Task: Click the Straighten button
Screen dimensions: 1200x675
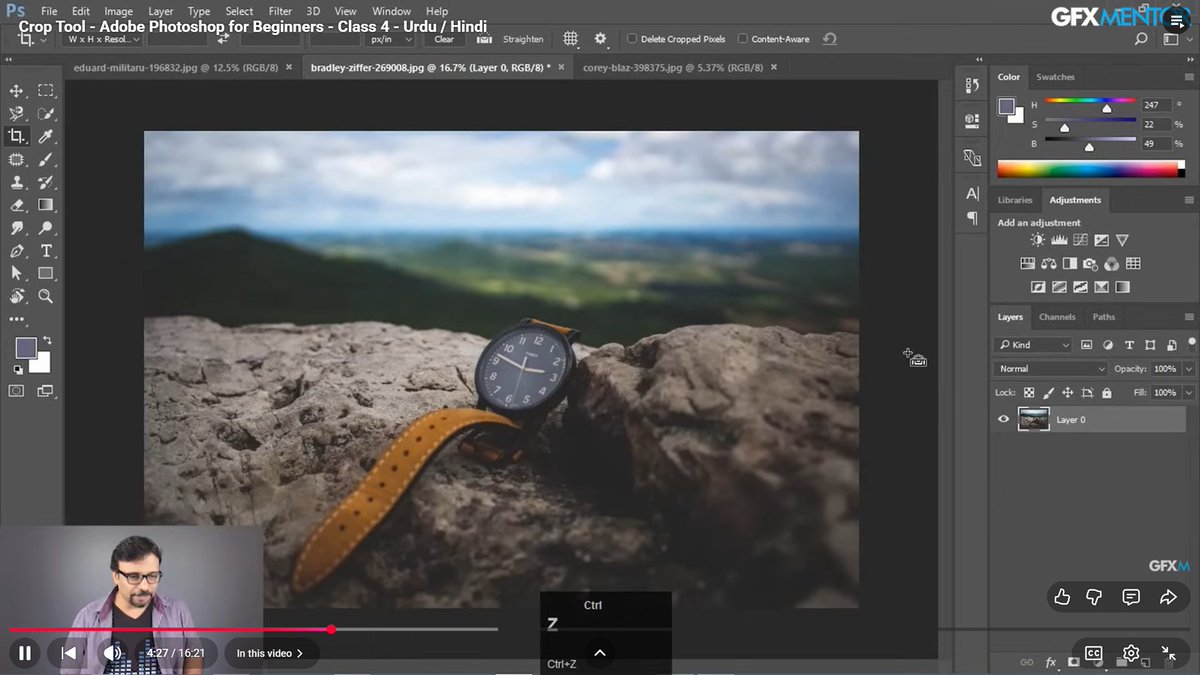Action: (523, 39)
